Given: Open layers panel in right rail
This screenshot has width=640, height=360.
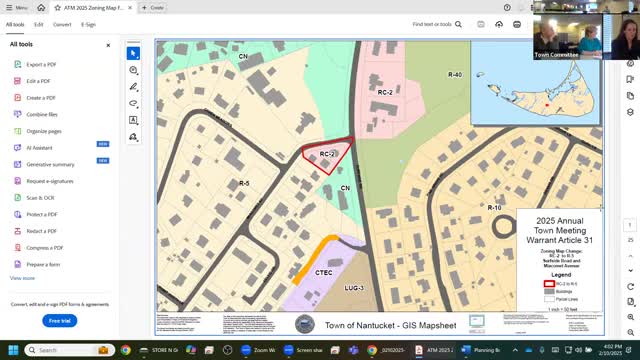Looking at the screenshot, I should pos(630,112).
